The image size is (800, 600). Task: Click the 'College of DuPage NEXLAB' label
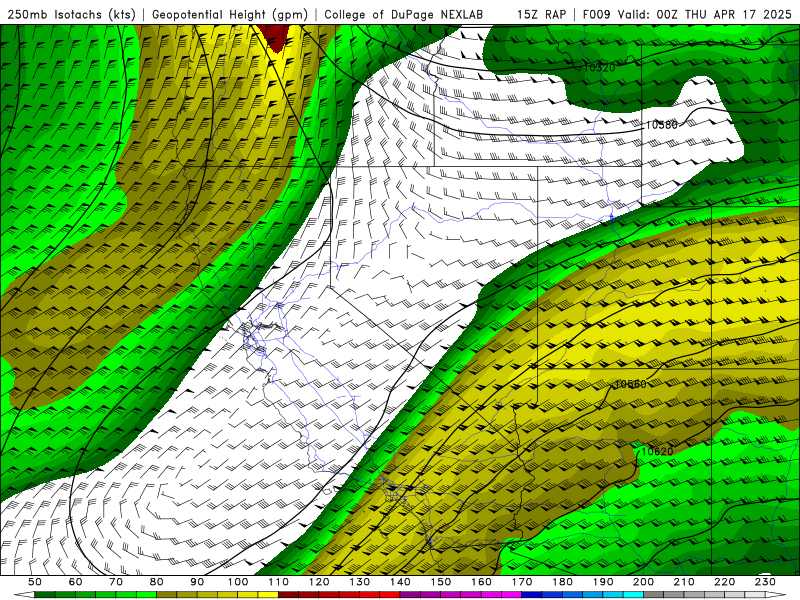coord(404,14)
